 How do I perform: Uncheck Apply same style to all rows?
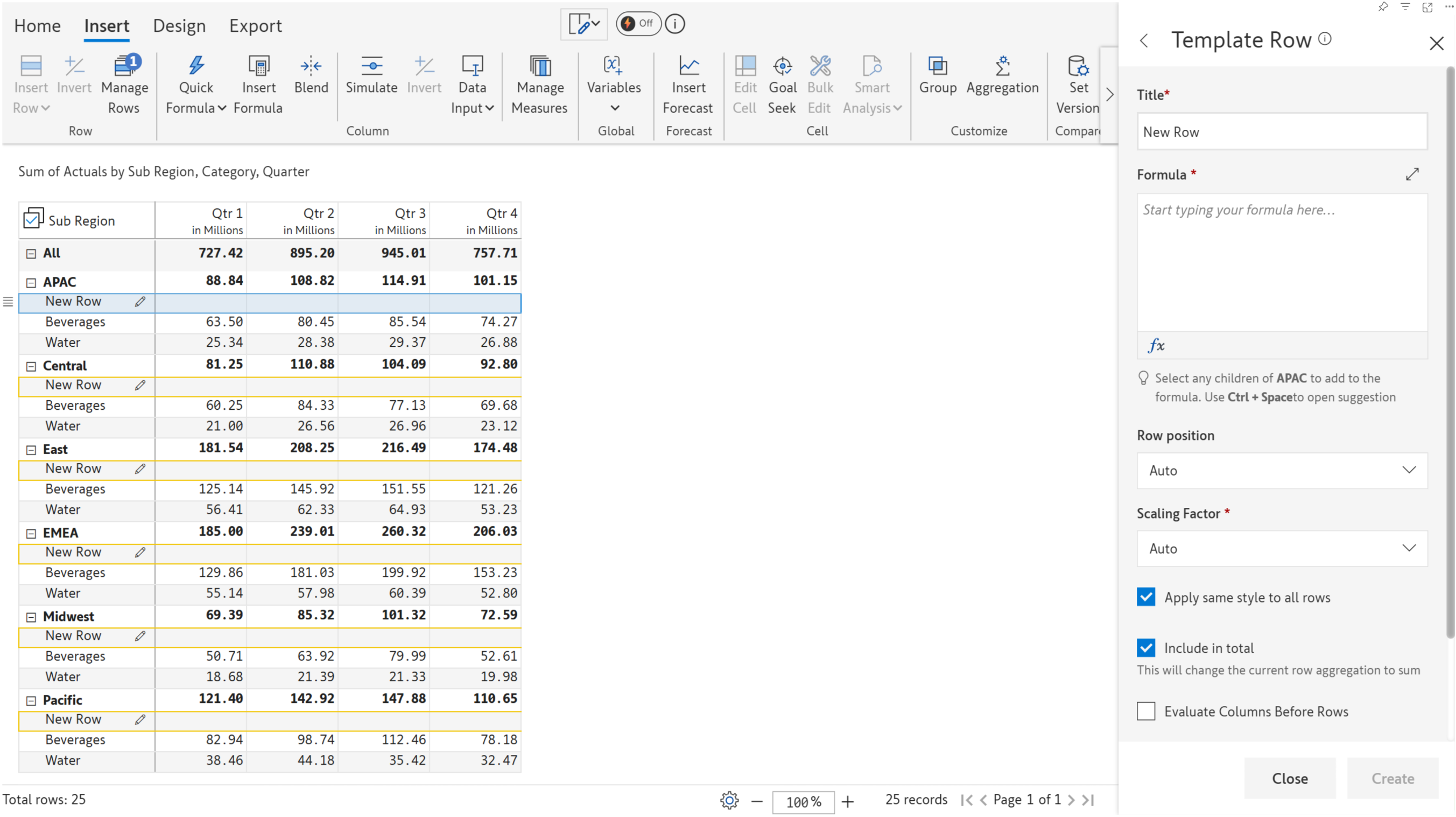coord(1146,597)
